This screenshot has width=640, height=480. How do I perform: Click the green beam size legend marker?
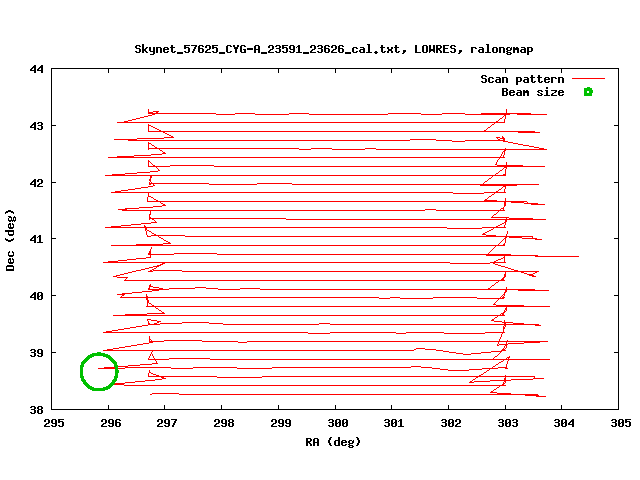588,92
